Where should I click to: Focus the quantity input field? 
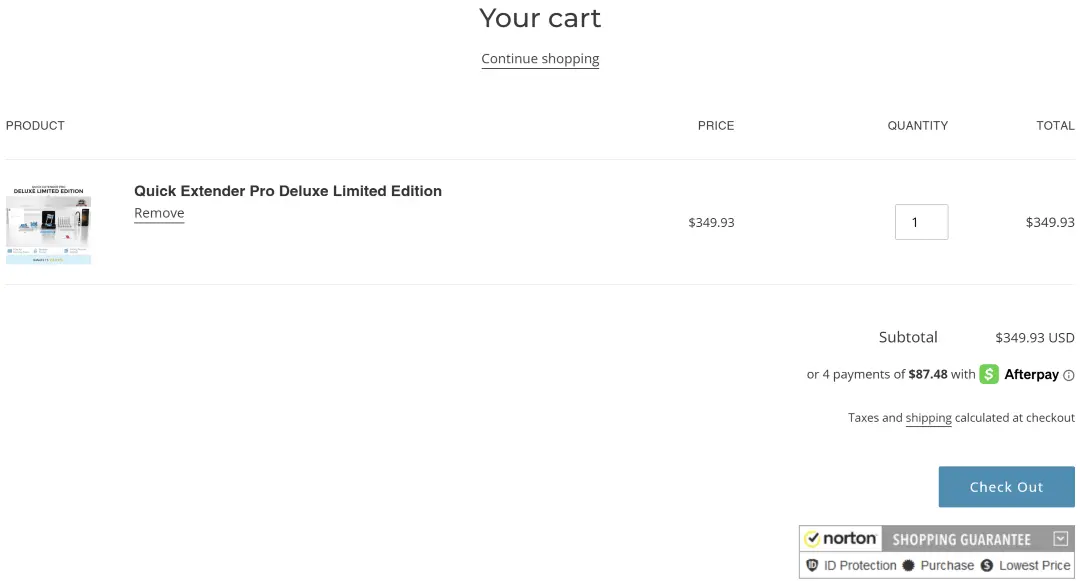tap(921, 222)
